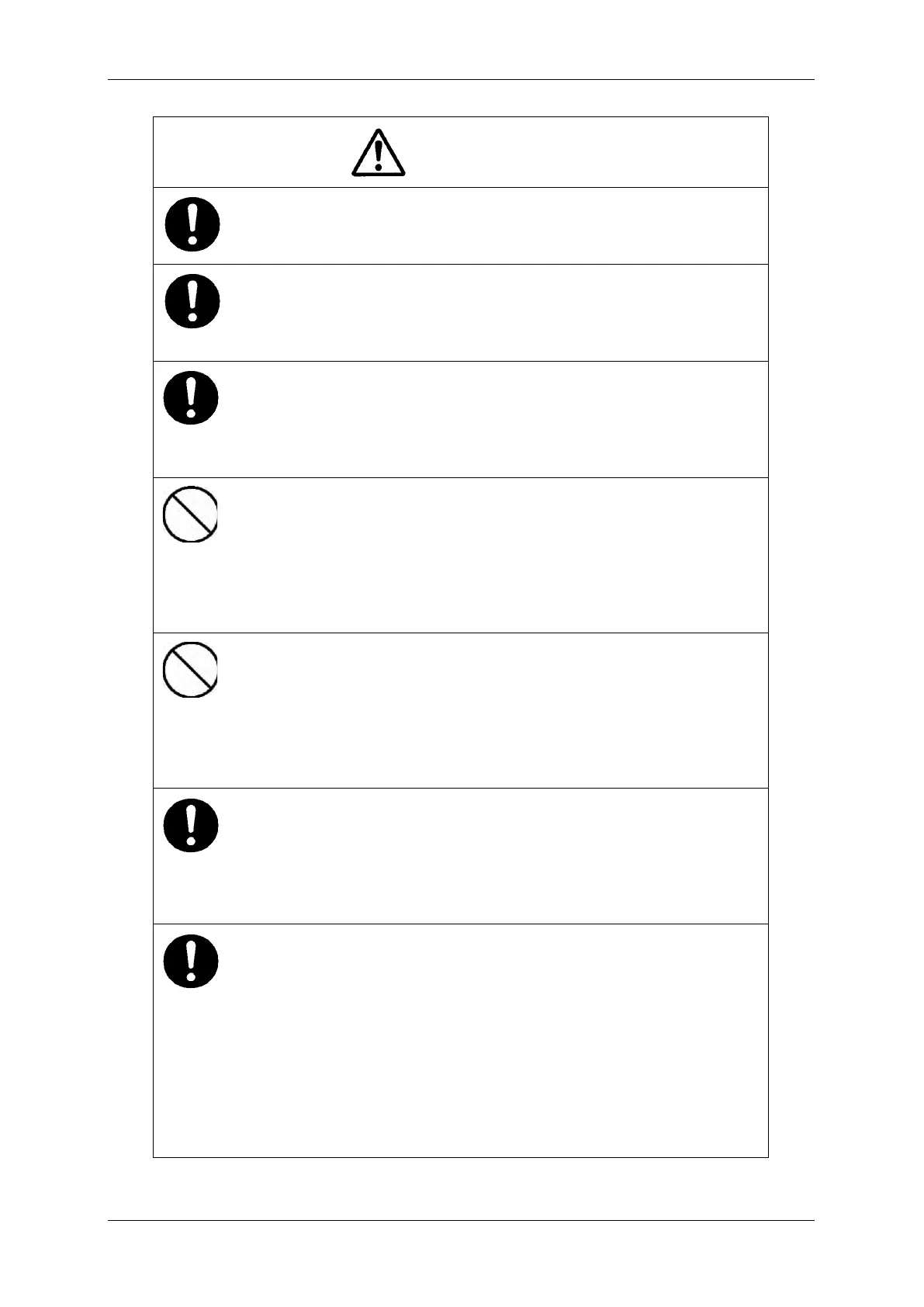Click the yellow-style warning triangle icon
The height and width of the screenshot is (1307, 924).
point(378,152)
